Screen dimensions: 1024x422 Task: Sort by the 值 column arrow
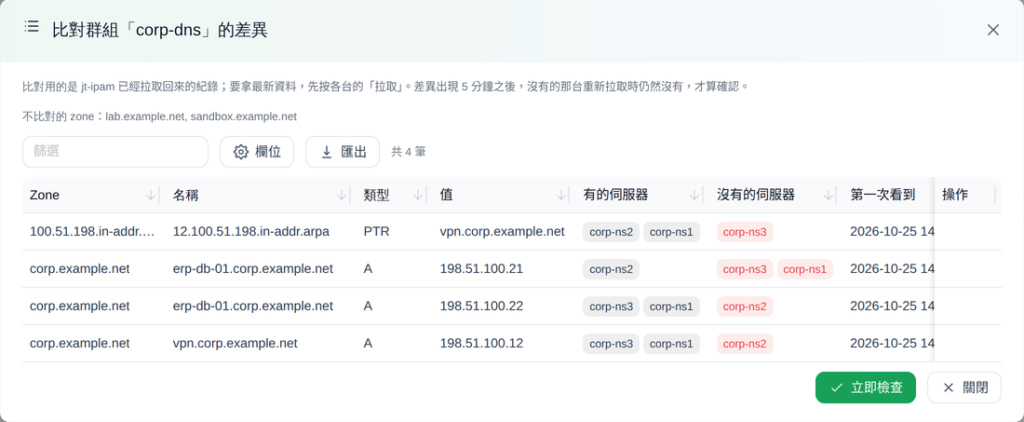tap(561, 195)
